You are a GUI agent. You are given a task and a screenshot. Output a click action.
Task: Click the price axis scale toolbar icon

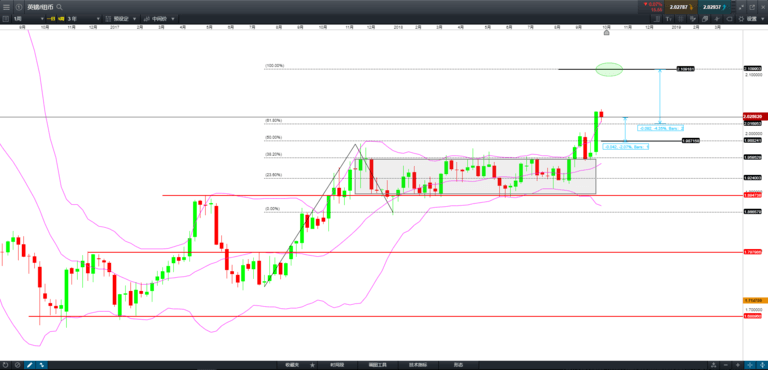click(657, 19)
